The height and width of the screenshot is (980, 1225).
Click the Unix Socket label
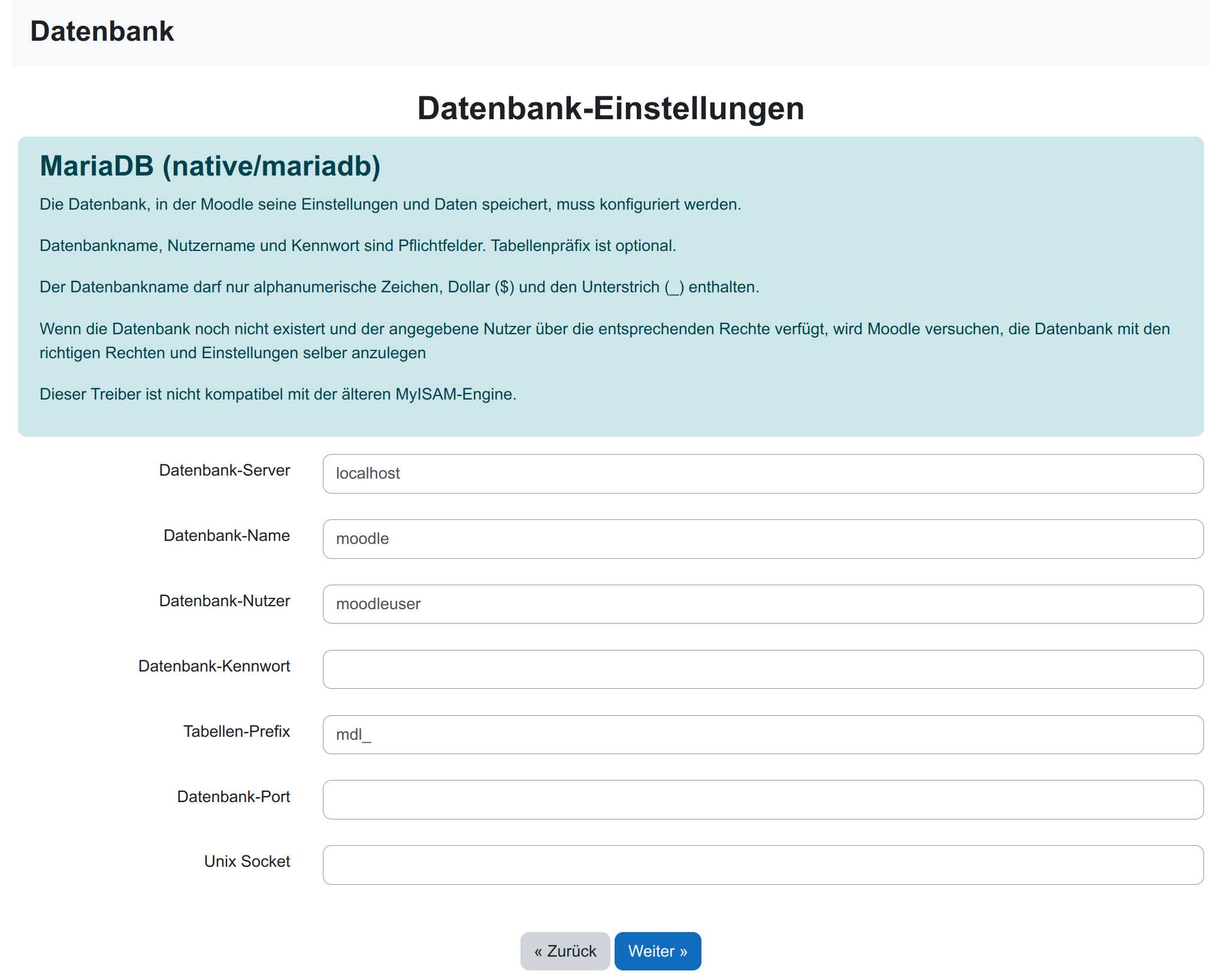click(x=247, y=861)
